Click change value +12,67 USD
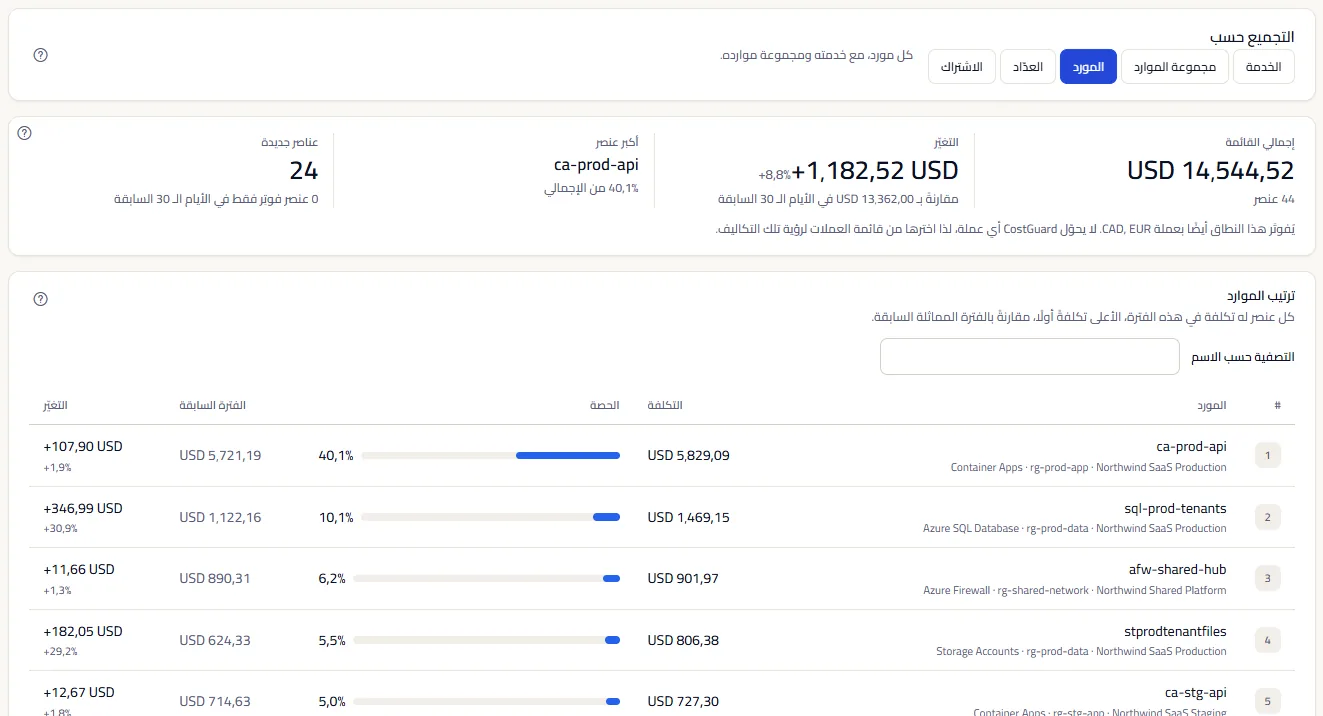The image size is (1323, 716). [x=79, y=692]
